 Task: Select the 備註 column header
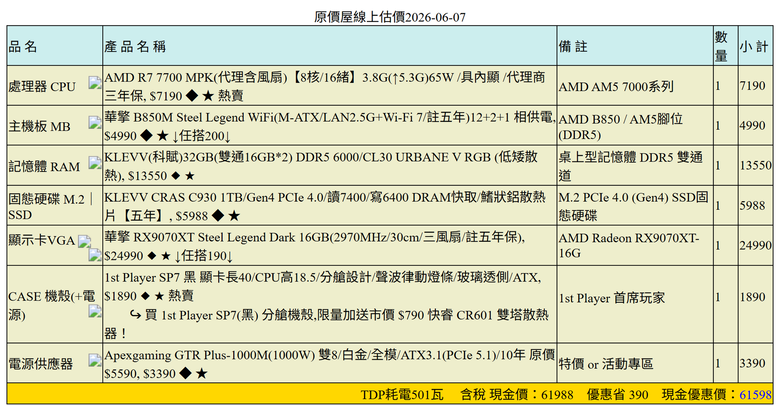tap(573, 46)
